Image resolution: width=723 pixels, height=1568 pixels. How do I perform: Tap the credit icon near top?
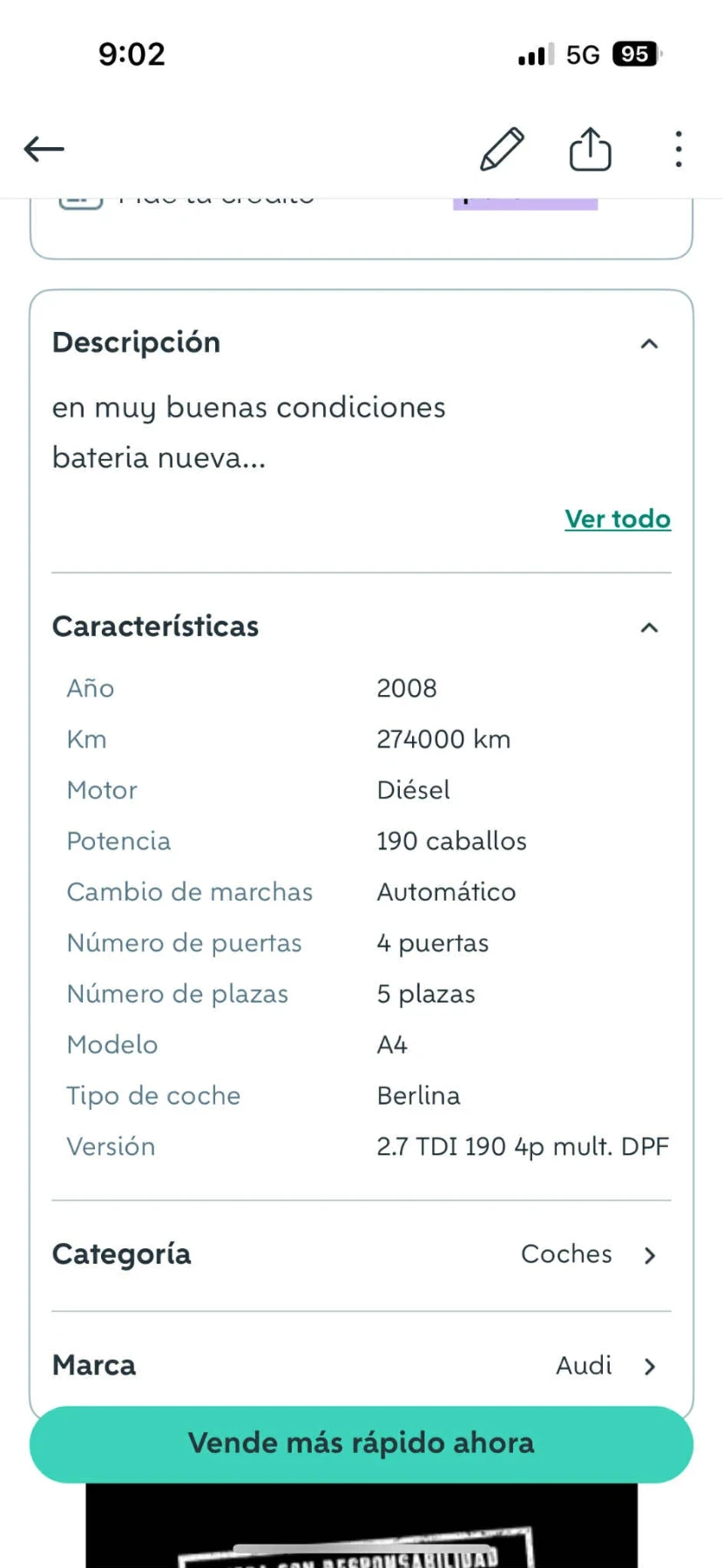[79, 199]
